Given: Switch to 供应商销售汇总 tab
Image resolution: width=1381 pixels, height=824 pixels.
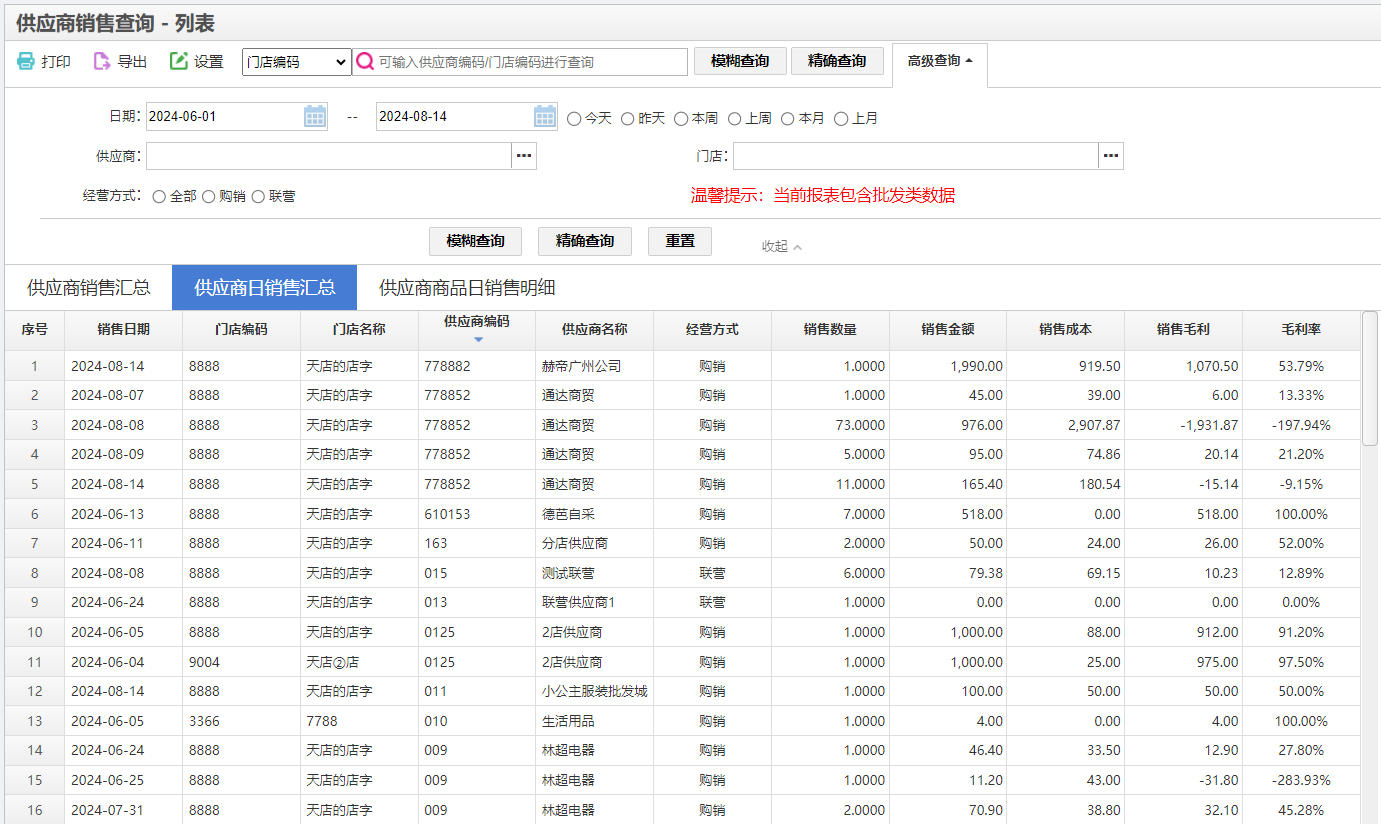Looking at the screenshot, I should point(88,288).
